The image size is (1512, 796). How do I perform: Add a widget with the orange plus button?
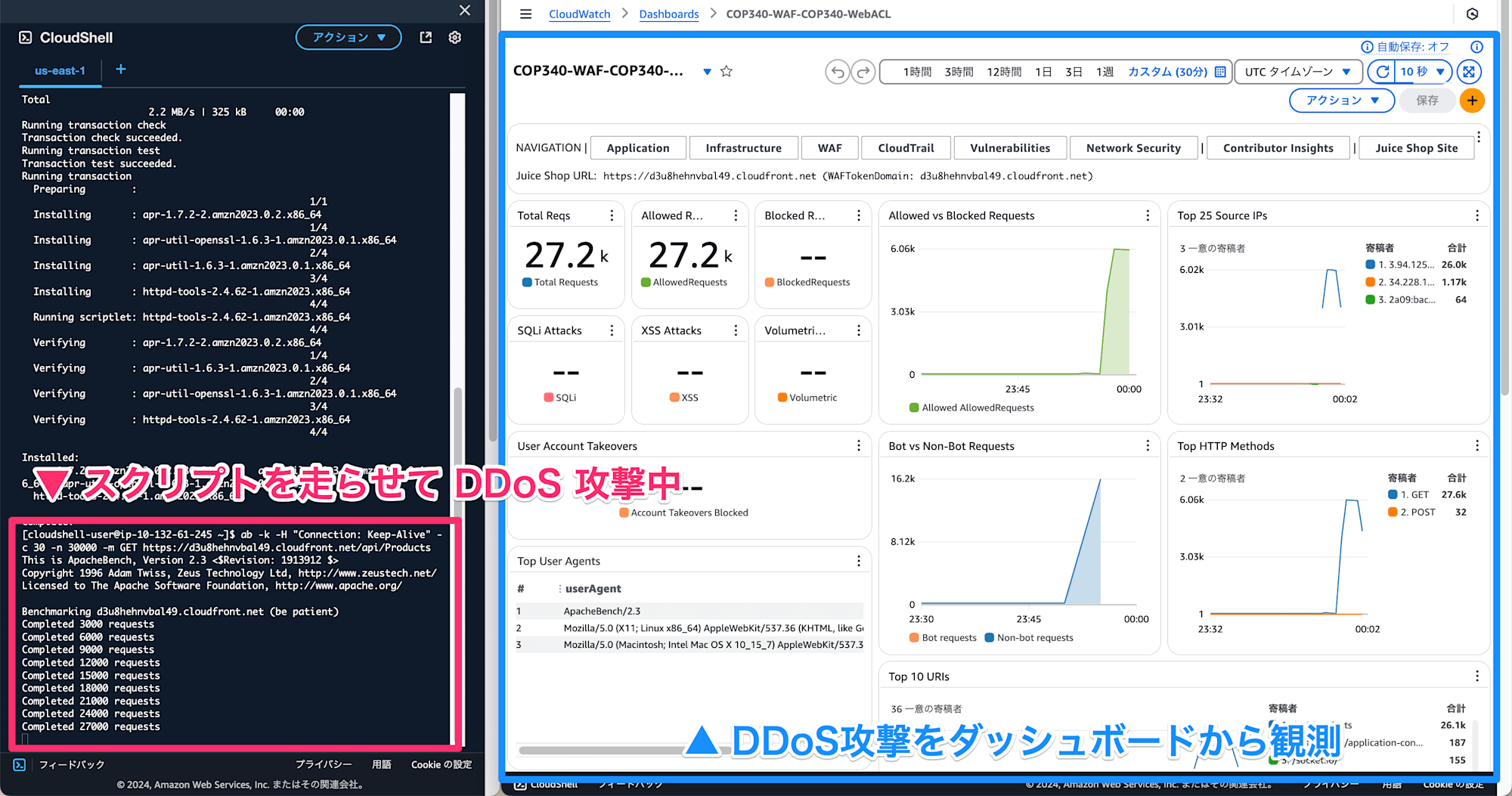[x=1472, y=101]
